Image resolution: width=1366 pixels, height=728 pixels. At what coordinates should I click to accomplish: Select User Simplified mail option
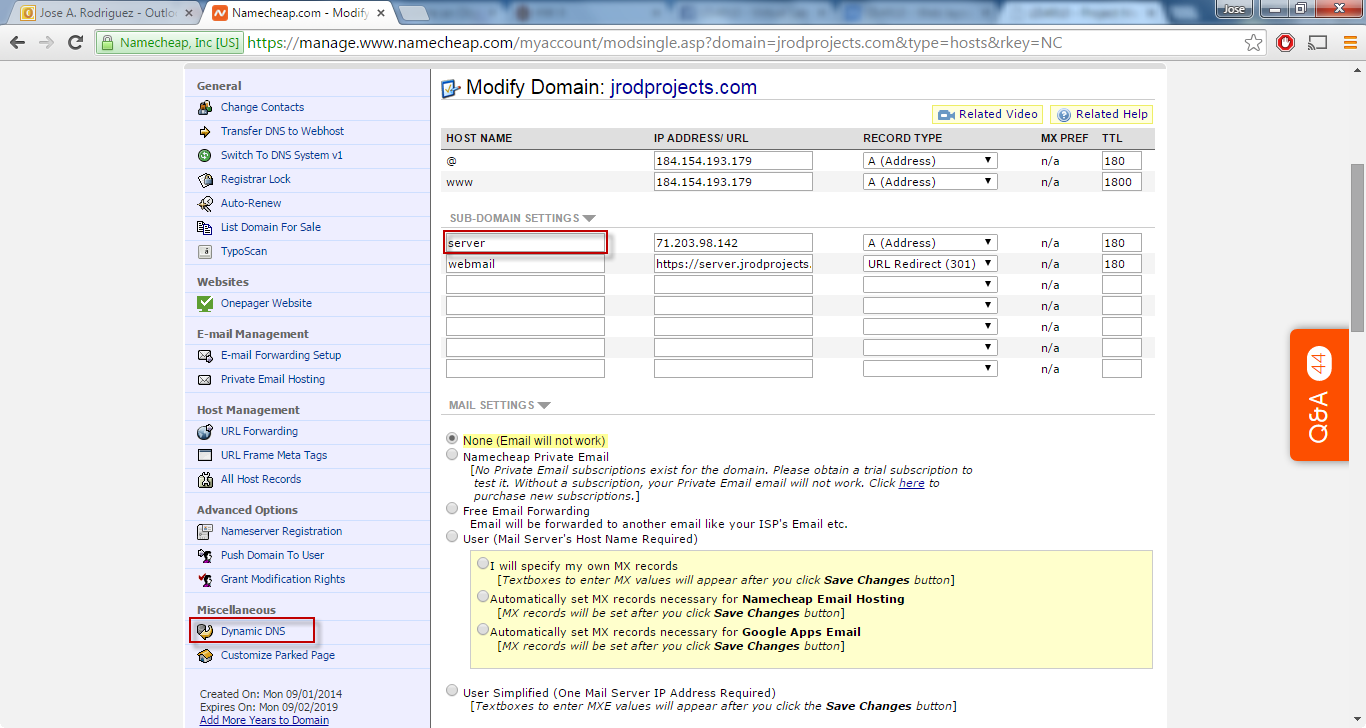tap(453, 691)
